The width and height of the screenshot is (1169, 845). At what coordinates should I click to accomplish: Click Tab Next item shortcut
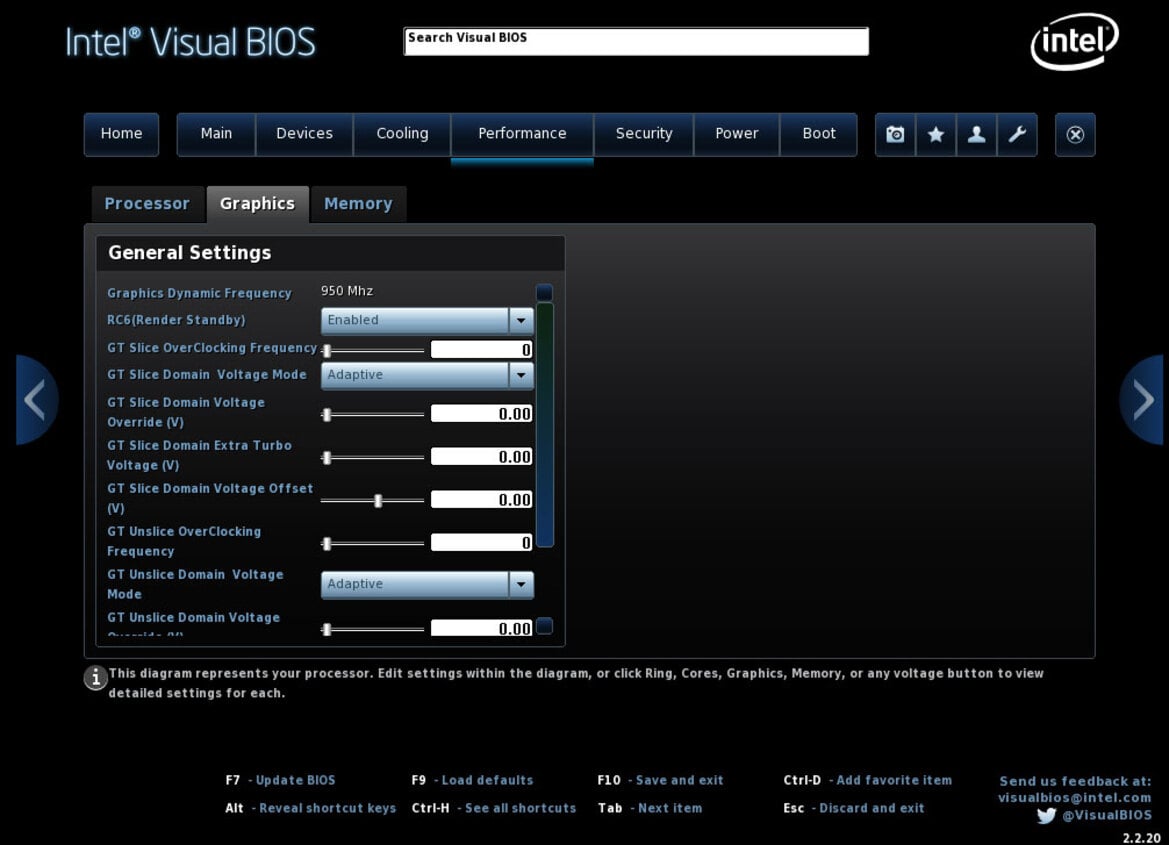pos(650,808)
